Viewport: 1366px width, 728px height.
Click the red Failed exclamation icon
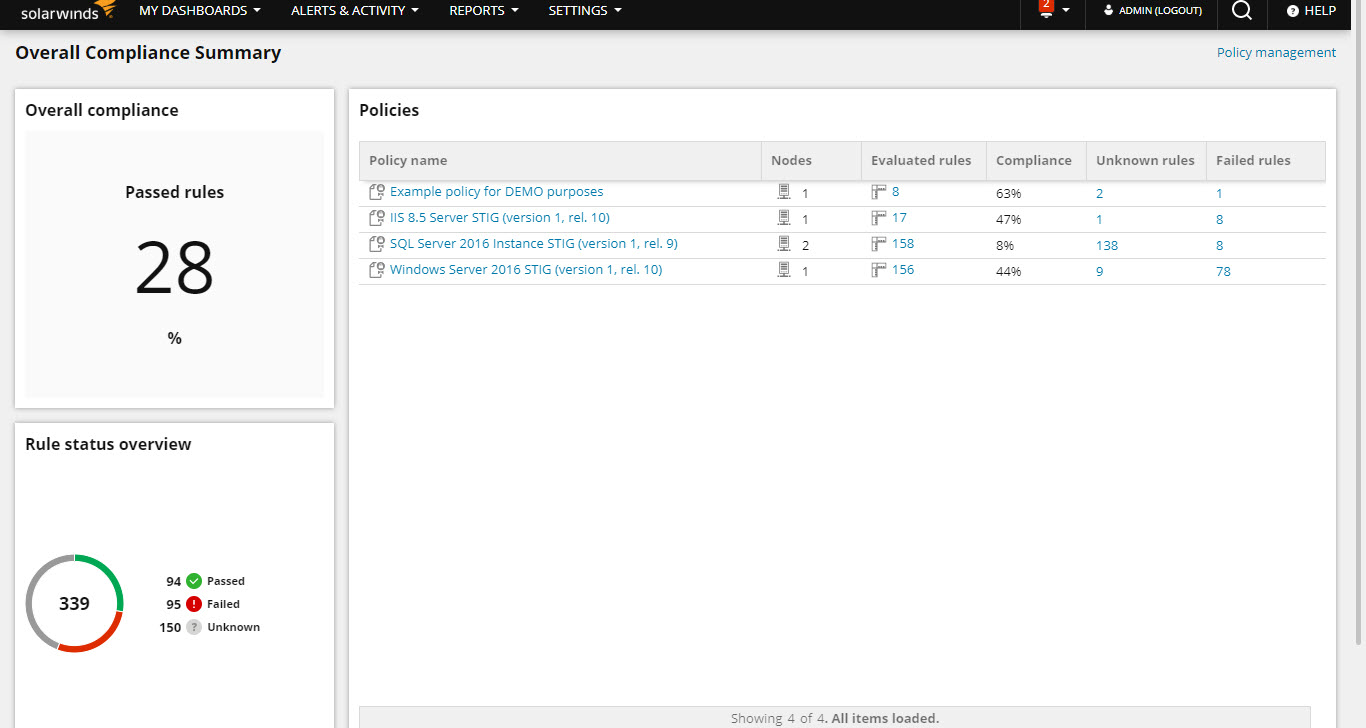(x=194, y=604)
